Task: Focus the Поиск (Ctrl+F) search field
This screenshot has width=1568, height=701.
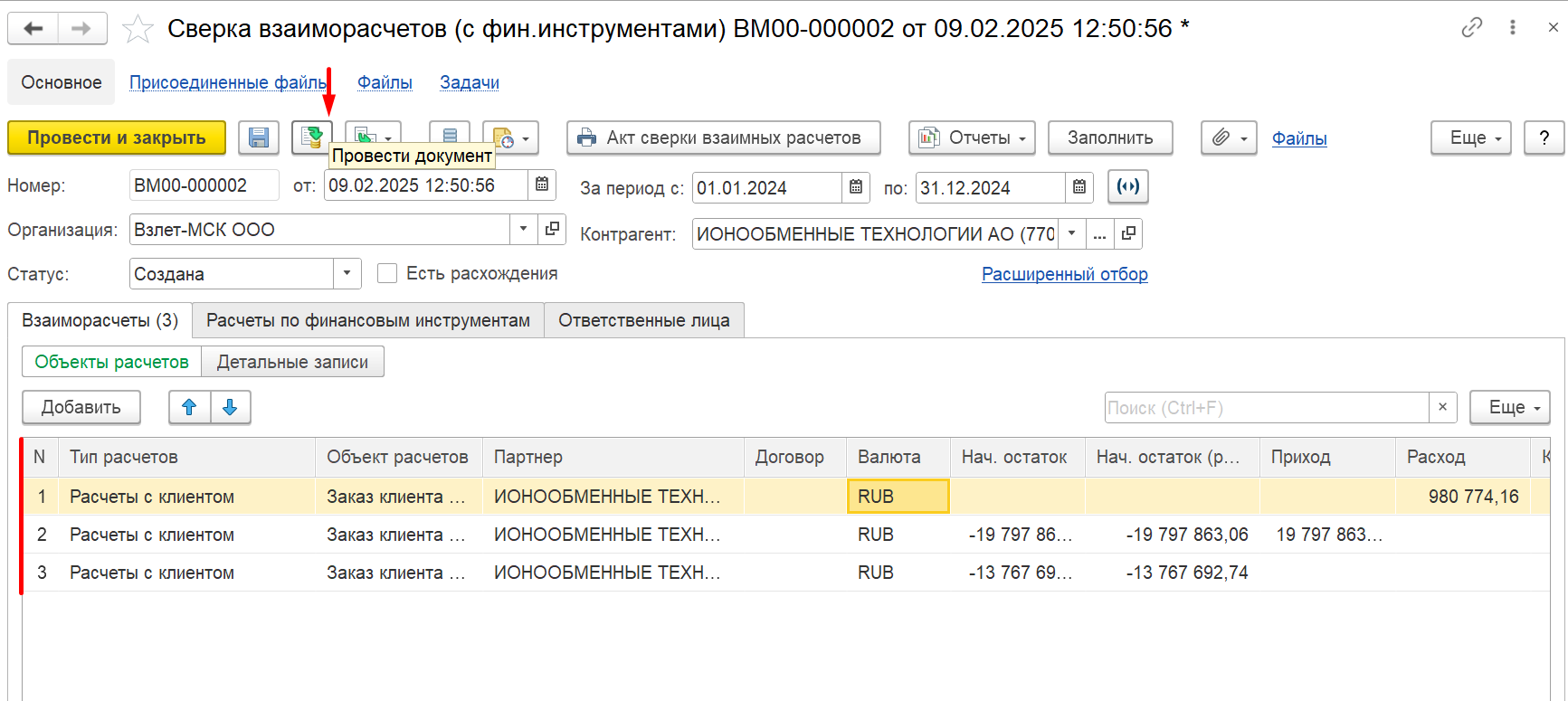Action: coord(1267,408)
